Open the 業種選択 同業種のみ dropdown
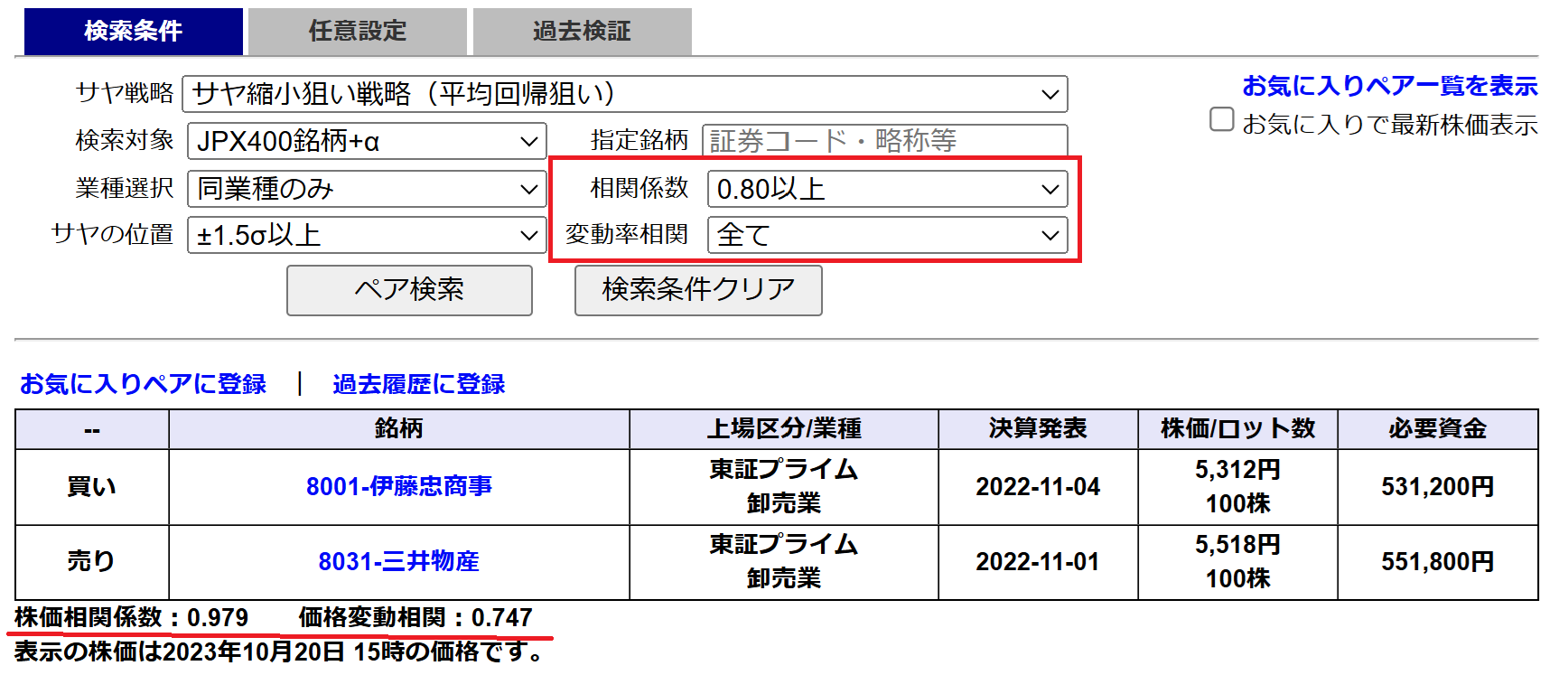 (x=367, y=189)
